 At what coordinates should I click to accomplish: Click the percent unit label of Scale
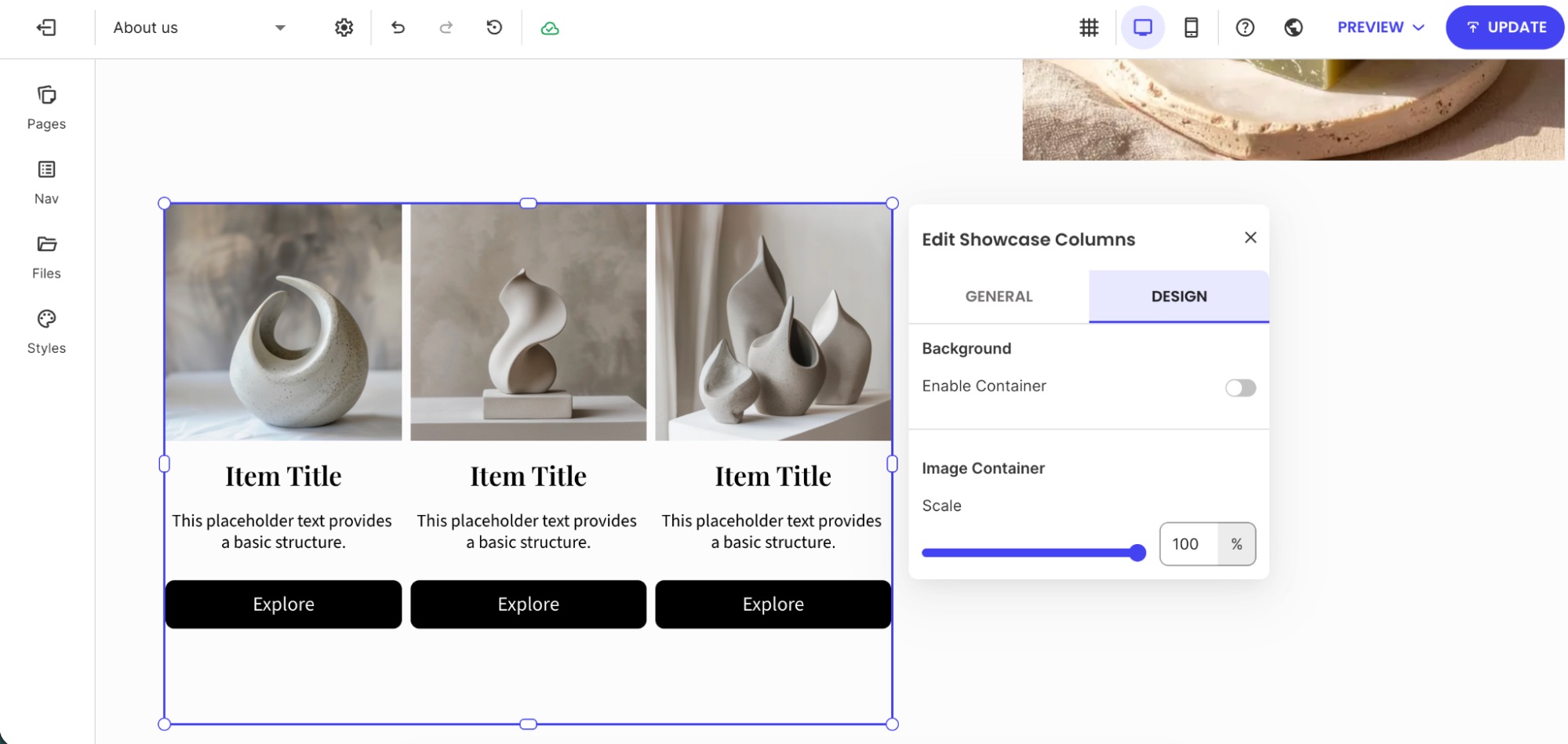(x=1236, y=544)
